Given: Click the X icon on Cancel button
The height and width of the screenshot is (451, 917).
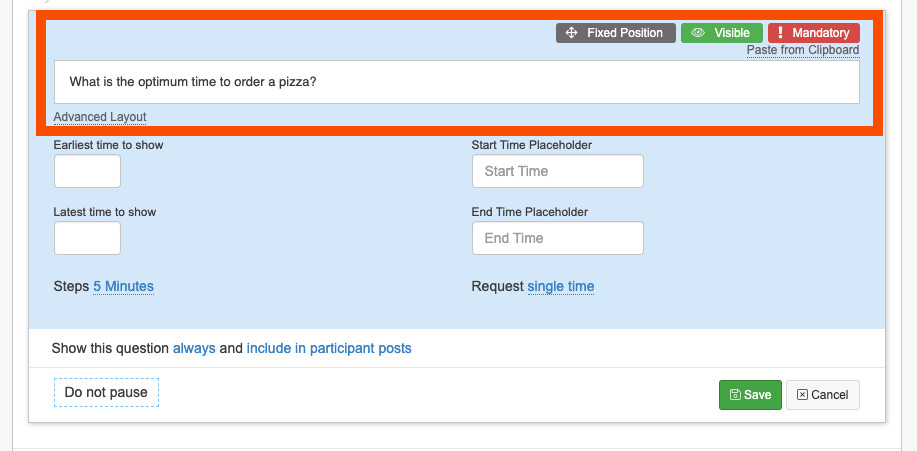Looking at the screenshot, I should point(802,395).
